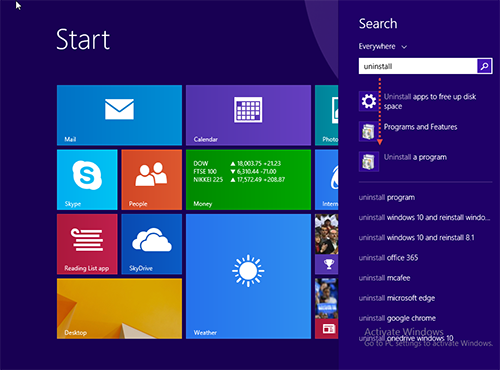Click the magnifier search button
Viewport: 500px width, 370px height.
click(x=484, y=66)
